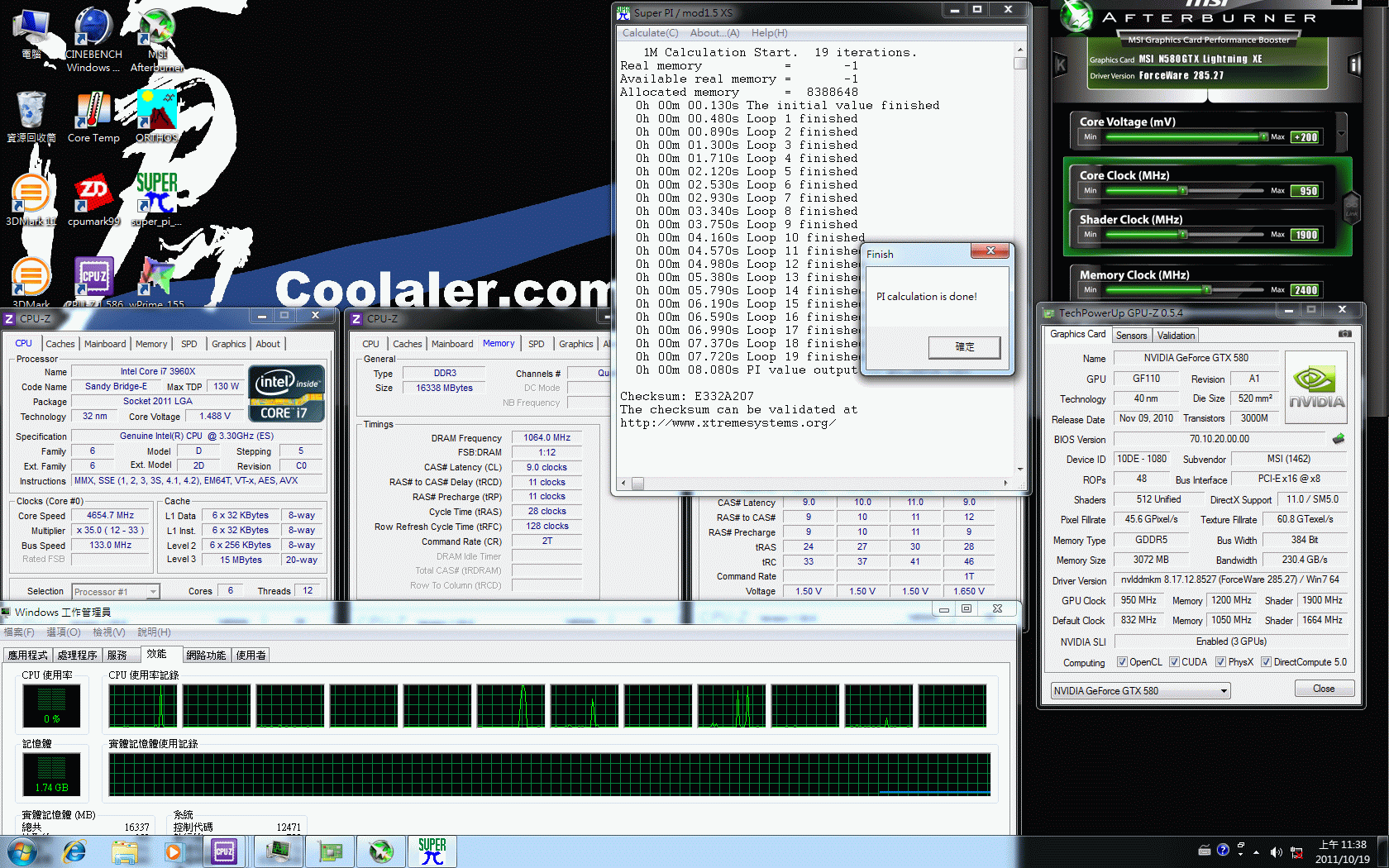Open the MSI Afterburner desktop icon

tap(157, 40)
